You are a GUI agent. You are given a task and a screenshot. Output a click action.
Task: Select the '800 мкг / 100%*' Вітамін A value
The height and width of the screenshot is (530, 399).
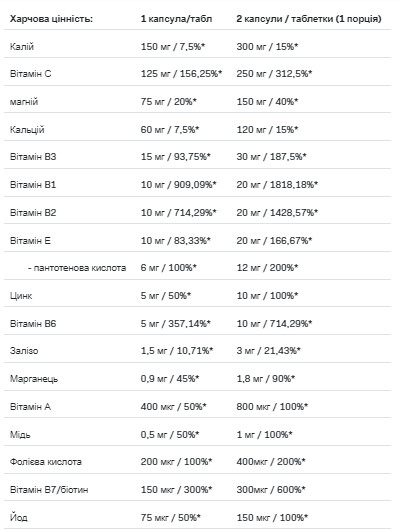272,406
